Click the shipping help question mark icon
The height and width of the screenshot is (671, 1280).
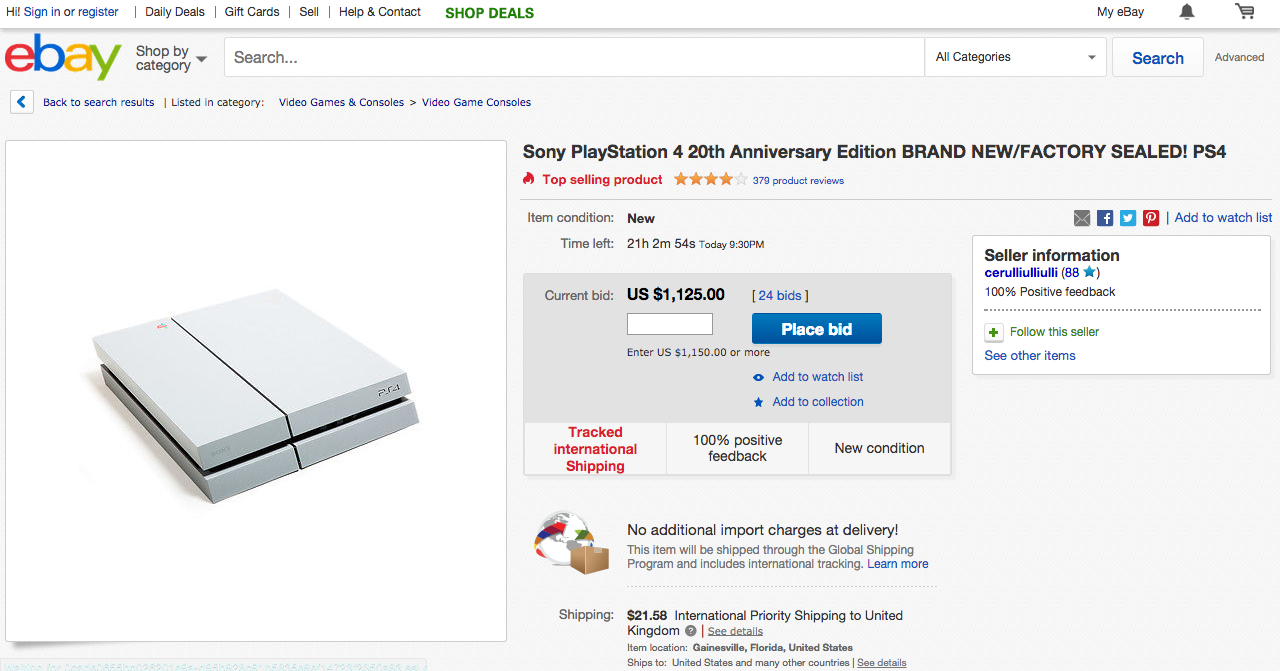click(x=690, y=631)
